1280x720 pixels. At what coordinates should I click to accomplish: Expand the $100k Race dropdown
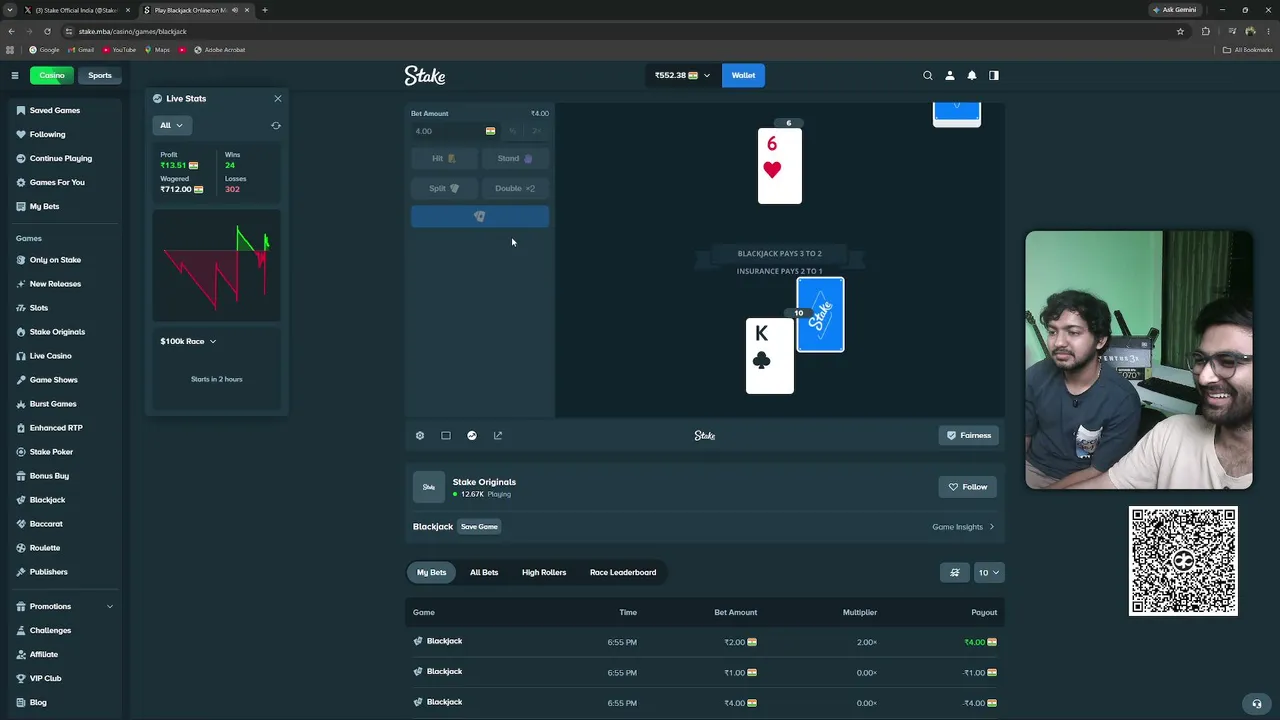[188, 341]
